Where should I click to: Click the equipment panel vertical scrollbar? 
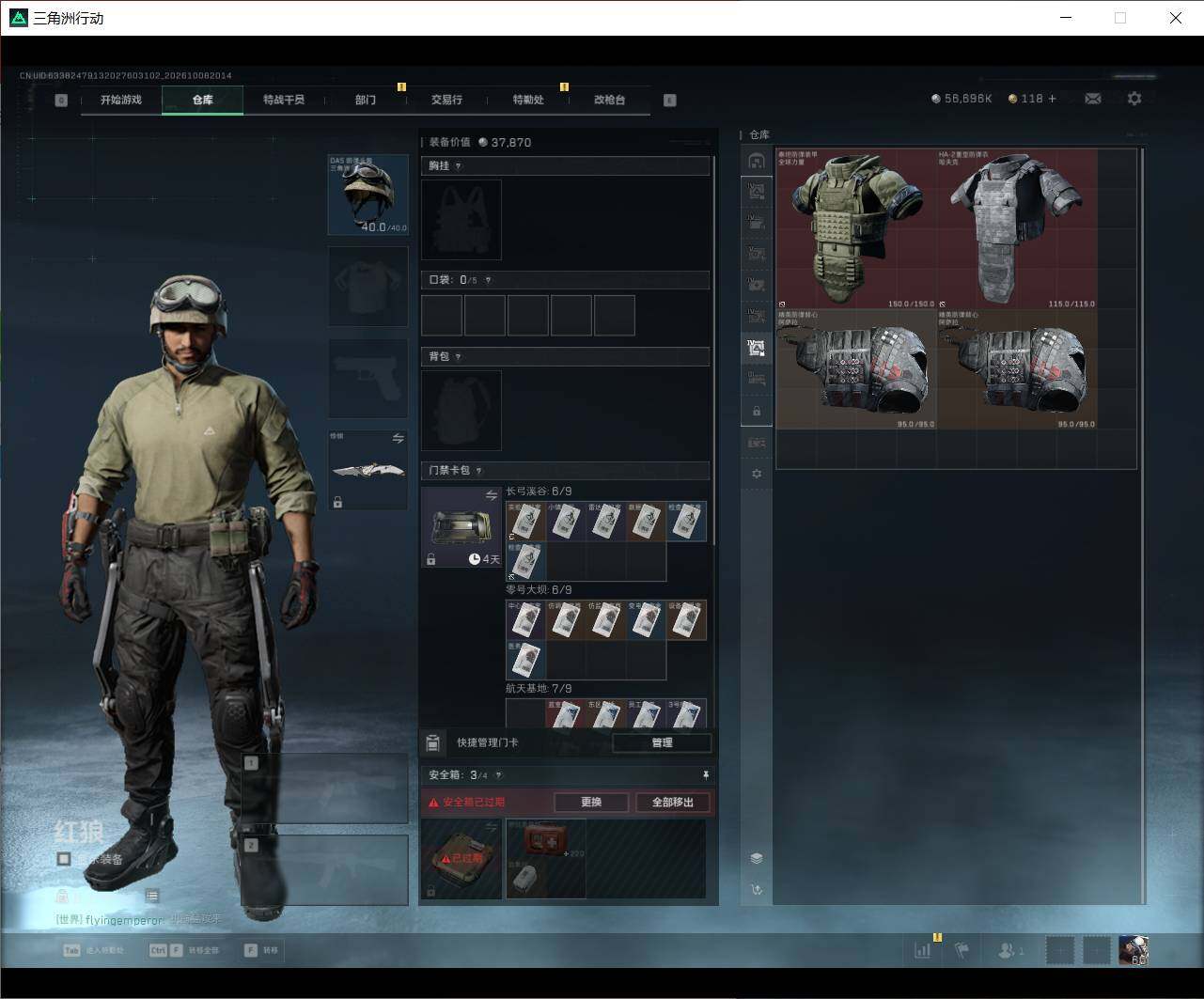(713, 348)
